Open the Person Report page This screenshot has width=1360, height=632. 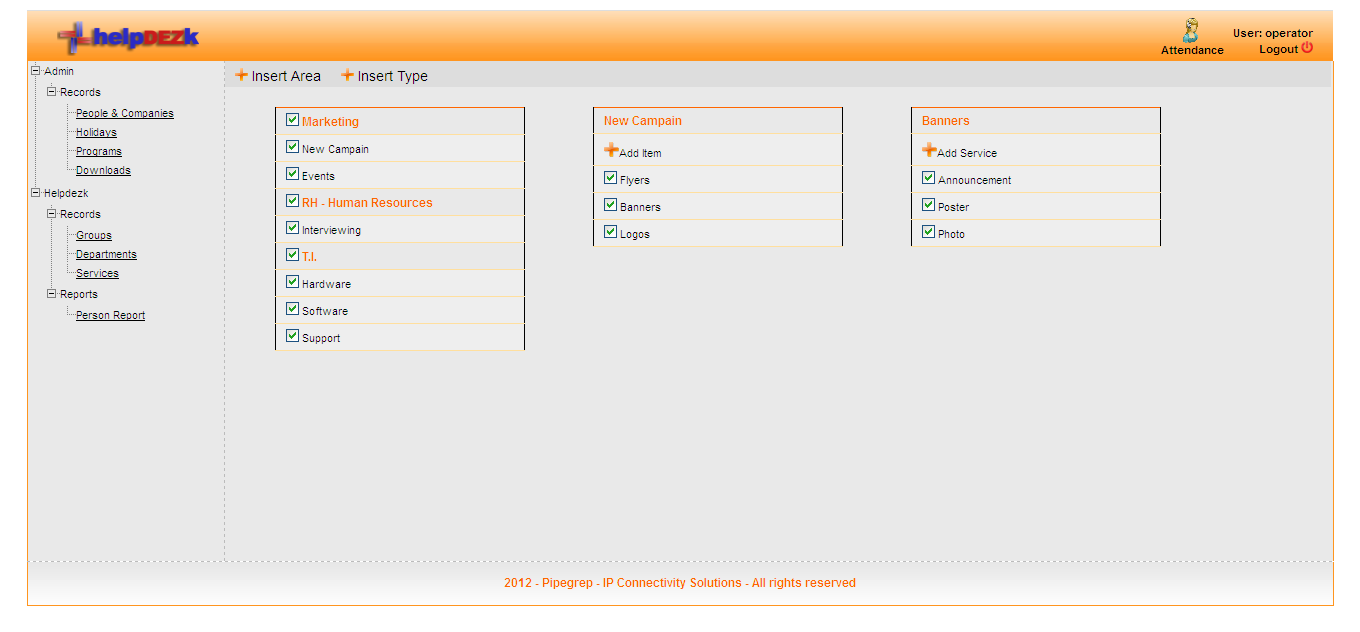[x=110, y=314]
